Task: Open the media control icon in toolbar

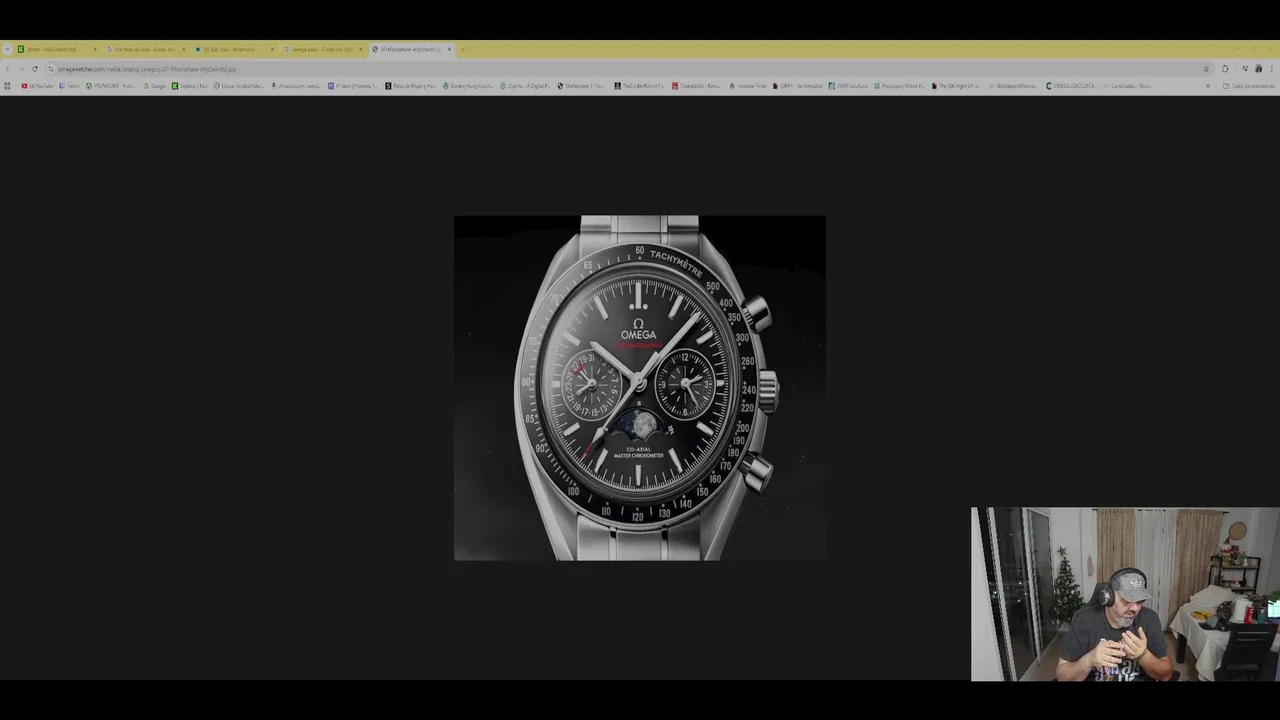Action: (1245, 69)
